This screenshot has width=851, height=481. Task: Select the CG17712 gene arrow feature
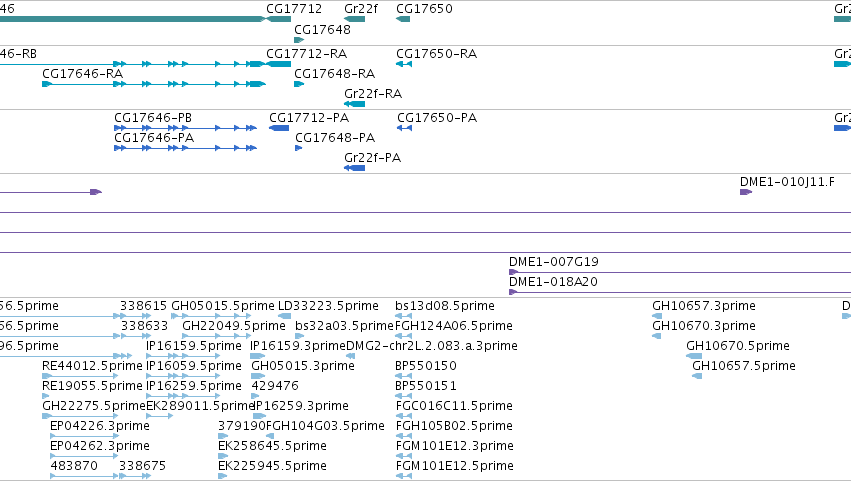click(278, 19)
